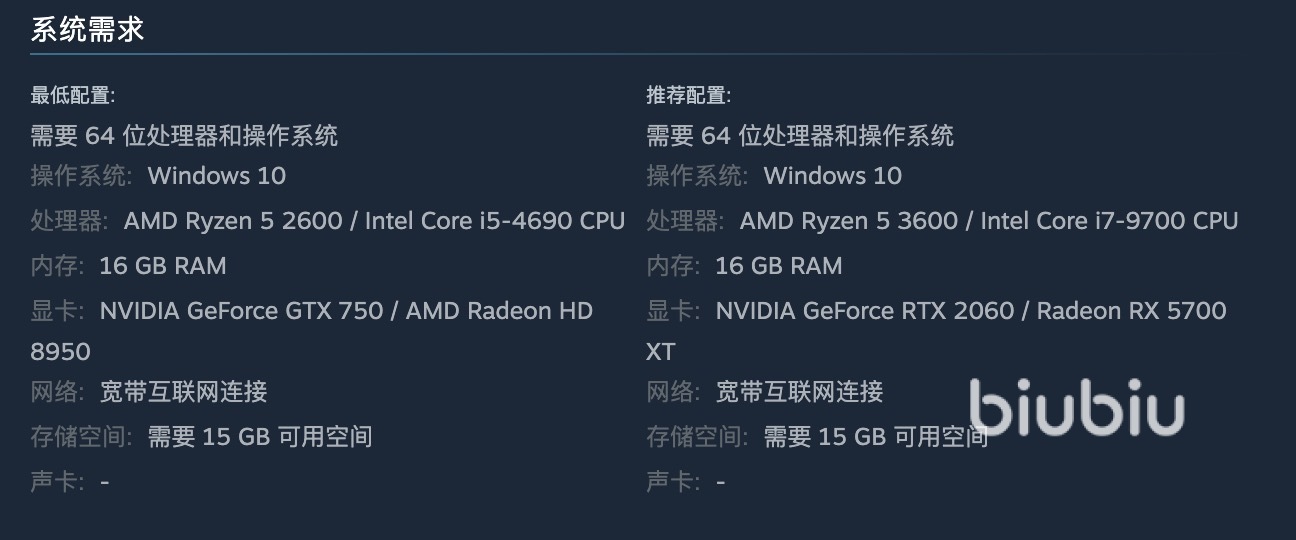
Task: Click 需要 15 GB 可用空间 in recommended column
Action: pos(876,437)
